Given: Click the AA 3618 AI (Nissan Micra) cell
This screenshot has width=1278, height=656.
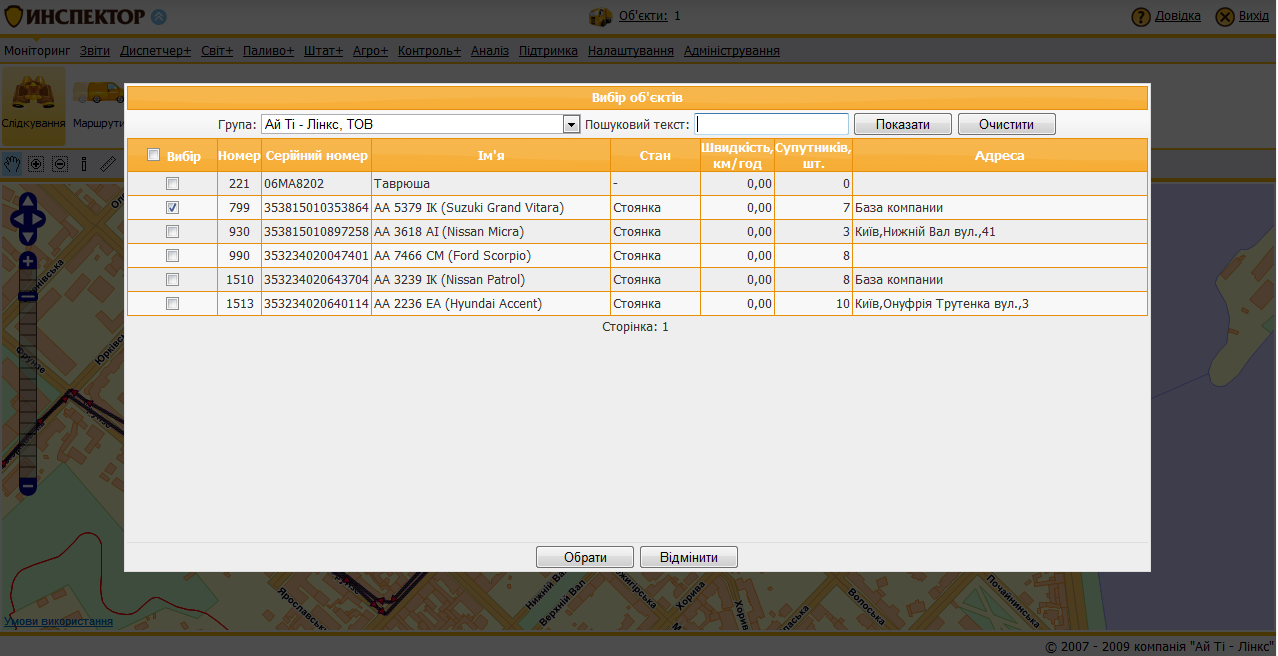Looking at the screenshot, I should point(491,232).
